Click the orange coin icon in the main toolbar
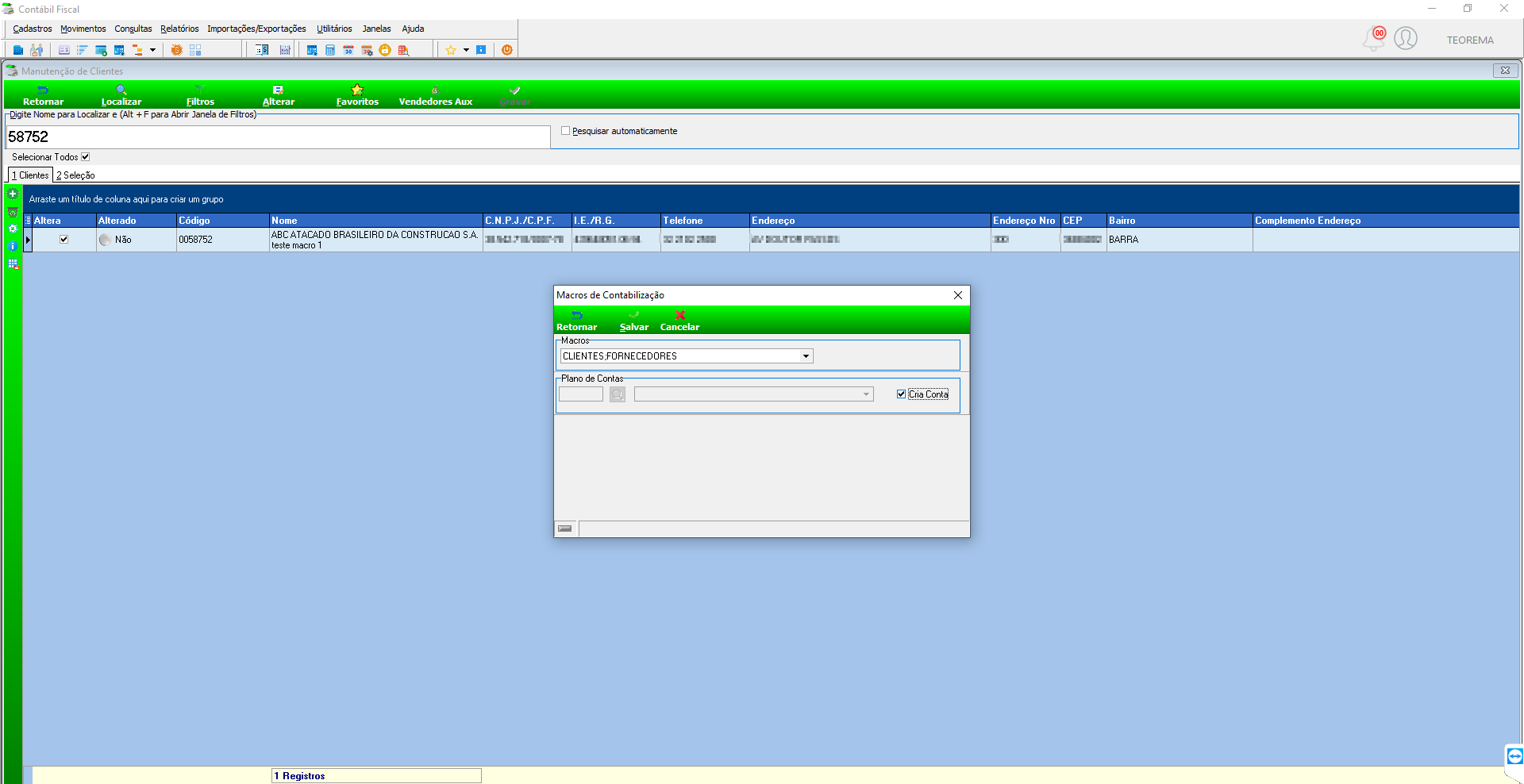 tap(177, 50)
